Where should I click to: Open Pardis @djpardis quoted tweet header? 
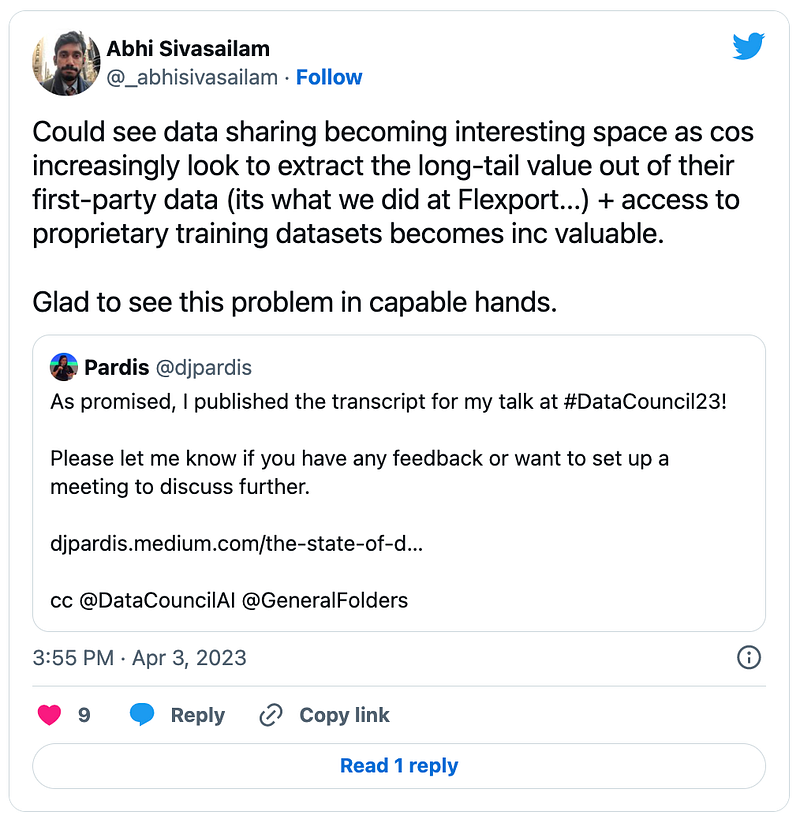151,367
